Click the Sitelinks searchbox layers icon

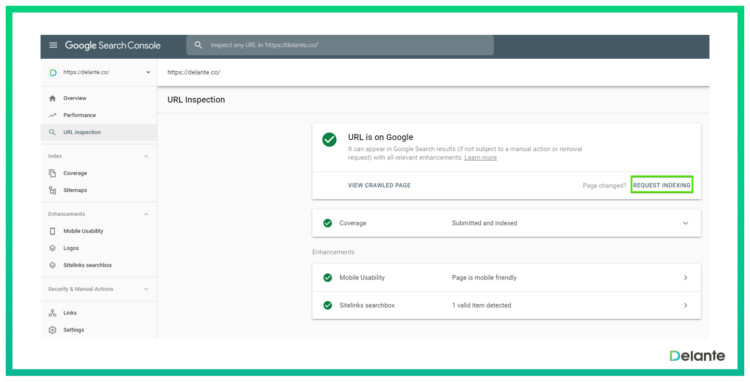click(53, 265)
